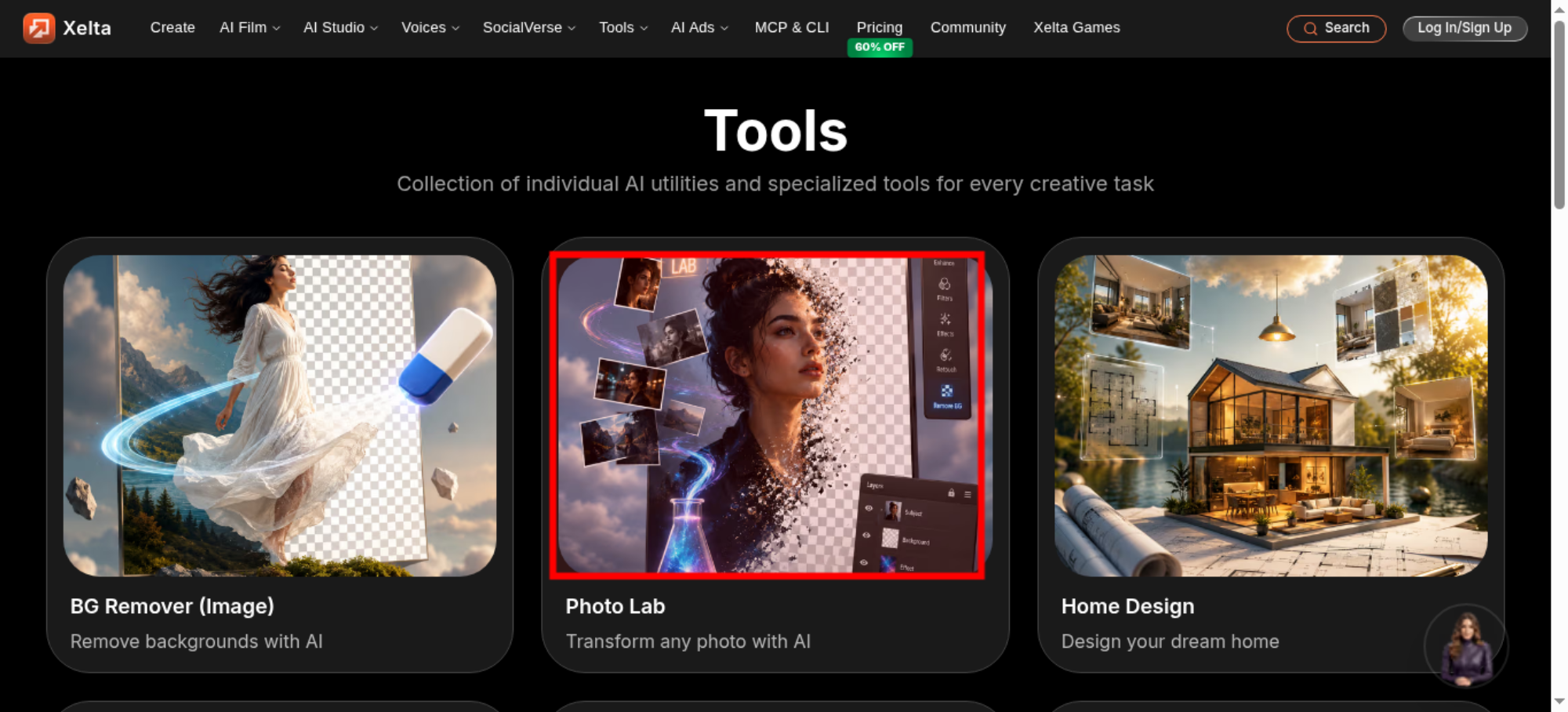Expand the Tools dropdown chevron
This screenshot has width=1568, height=712.
[x=644, y=28]
